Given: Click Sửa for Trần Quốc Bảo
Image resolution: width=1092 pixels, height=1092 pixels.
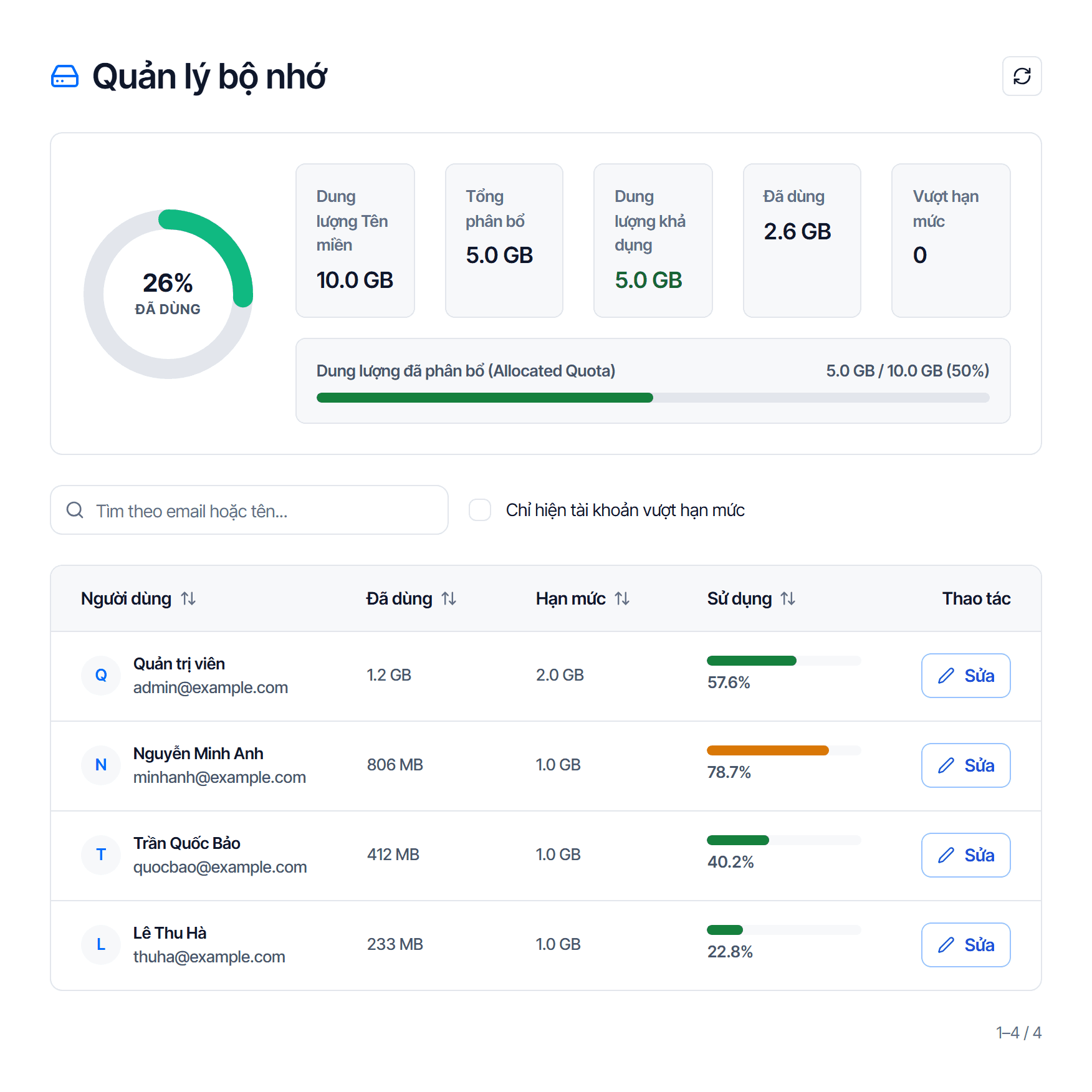Looking at the screenshot, I should tap(965, 855).
